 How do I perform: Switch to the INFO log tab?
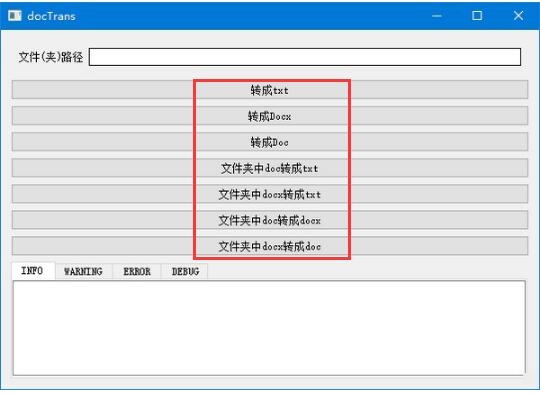(x=33, y=271)
